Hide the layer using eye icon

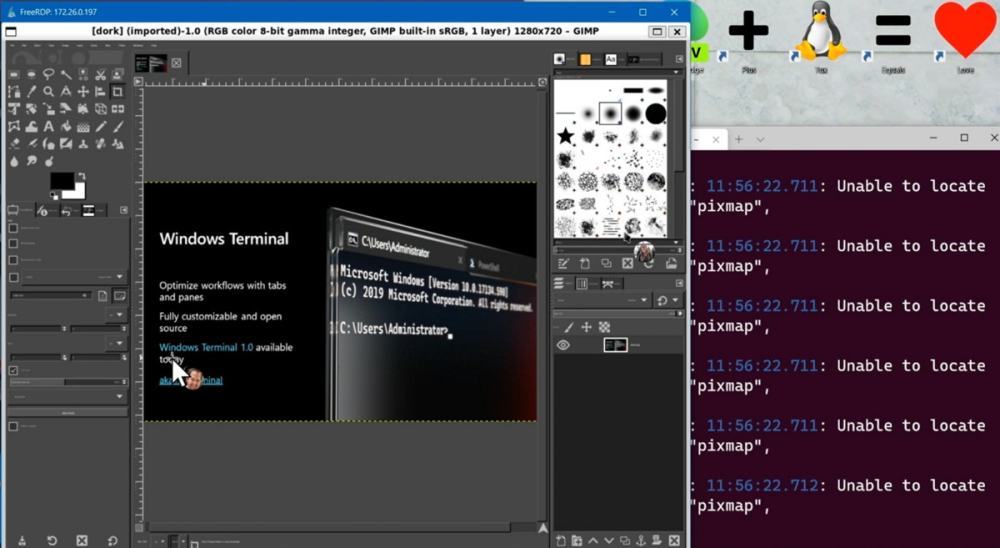point(563,345)
